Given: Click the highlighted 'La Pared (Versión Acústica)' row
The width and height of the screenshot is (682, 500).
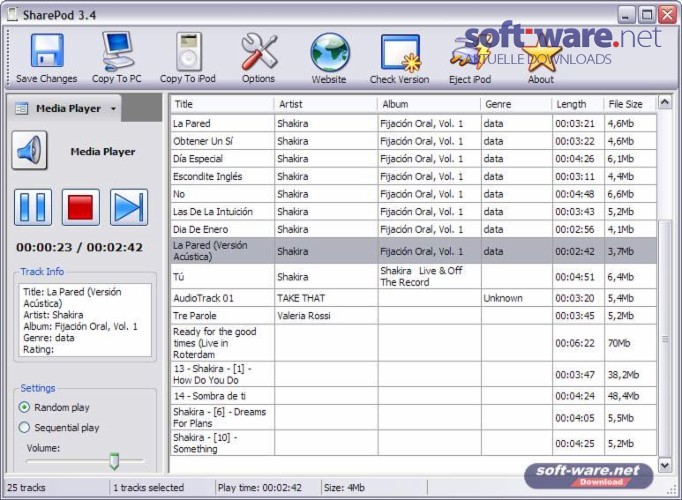Looking at the screenshot, I should (413, 251).
